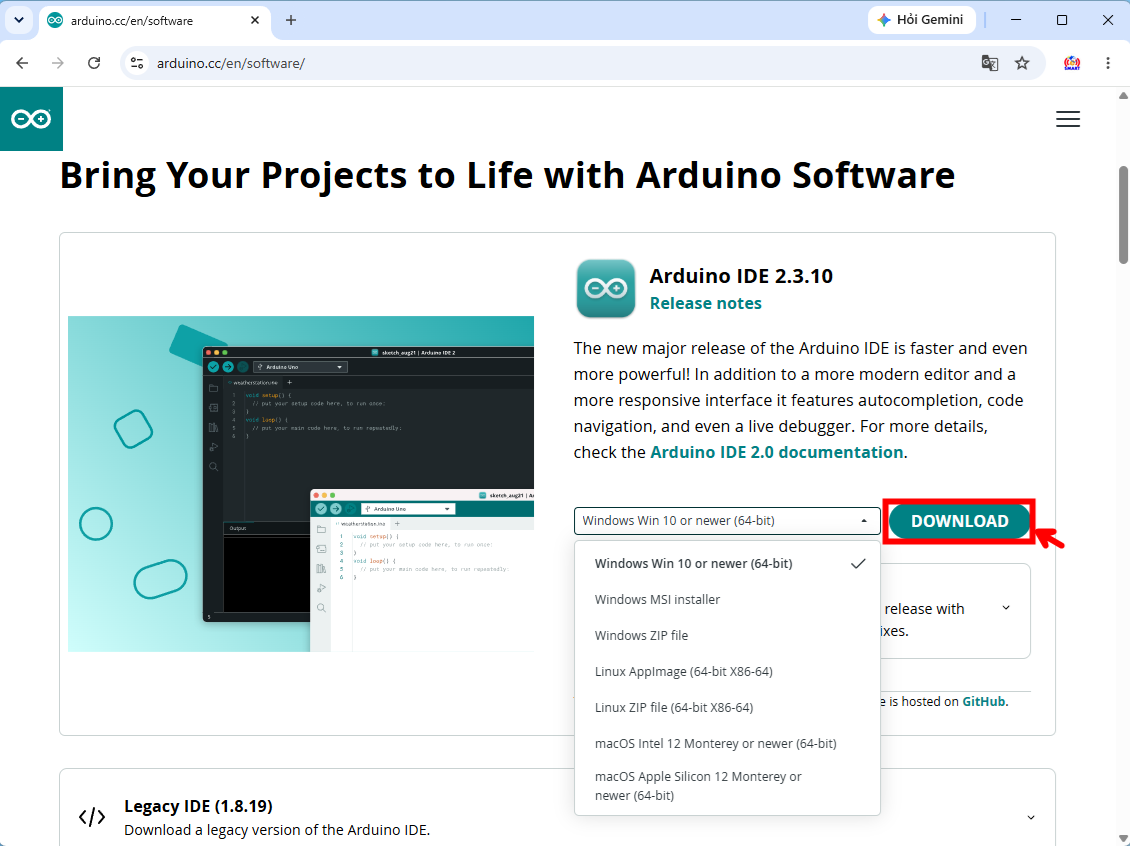Viewport: 1130px width, 846px height.
Task: Select macOS Apple Silicon 12 Monterey option
Action: pyautogui.click(x=726, y=786)
